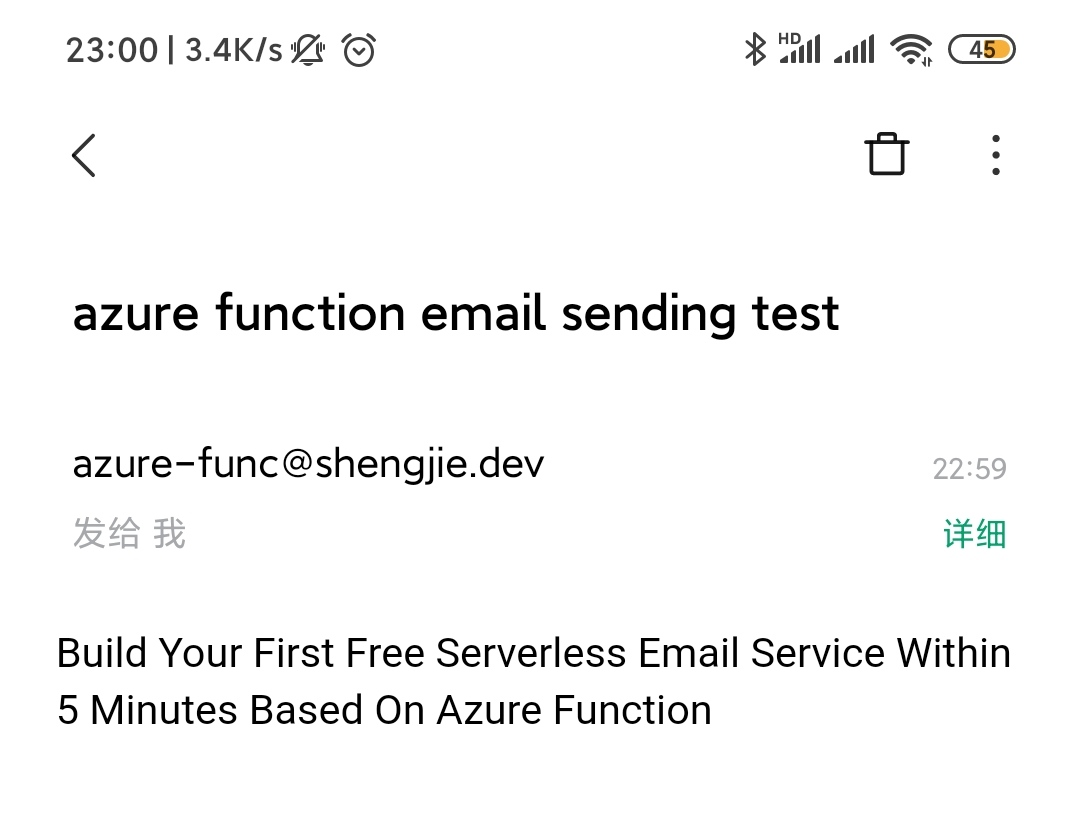Image resolution: width=1080 pixels, height=830 pixels.
Task: Tap the HD signal strength bars
Action: click(x=799, y=48)
